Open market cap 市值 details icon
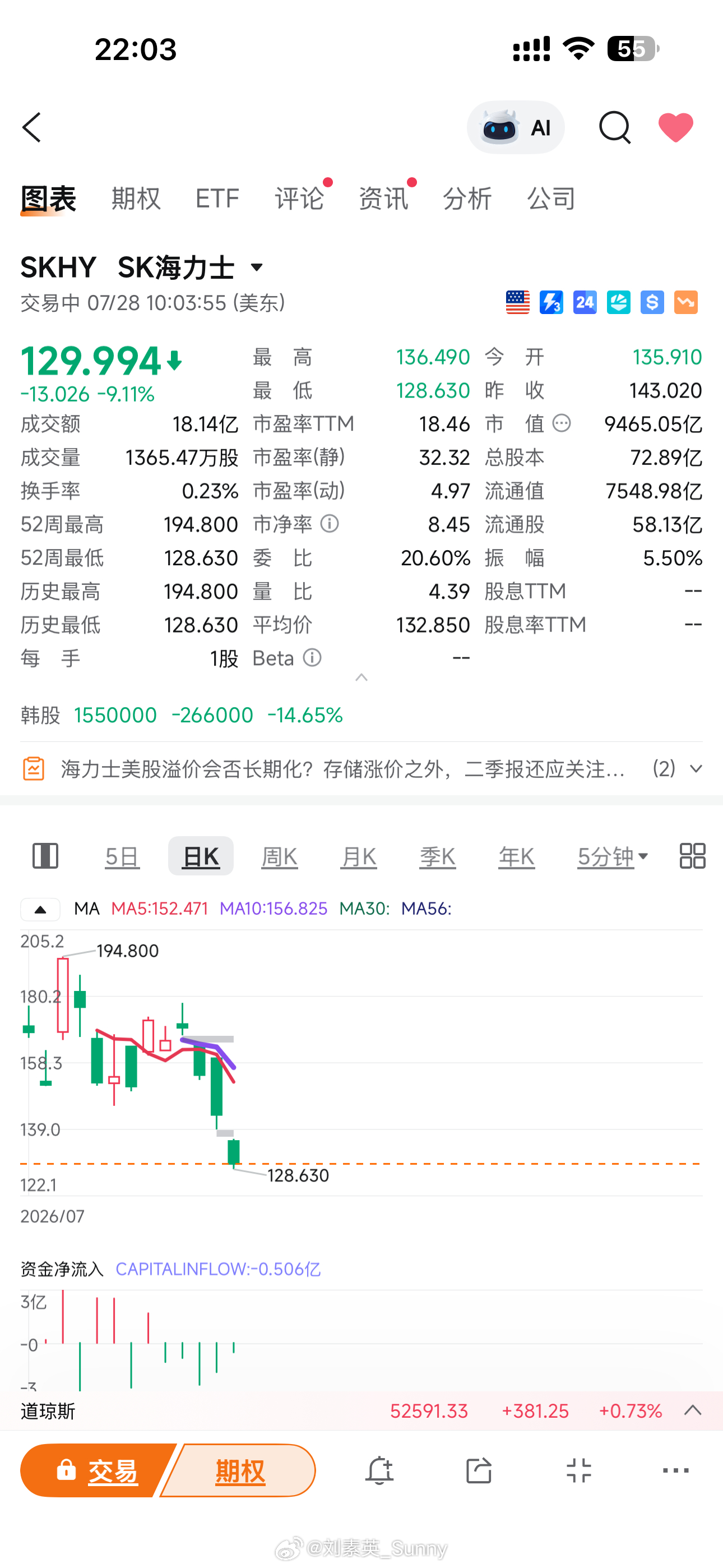This screenshot has height=1568, width=723. point(562,423)
